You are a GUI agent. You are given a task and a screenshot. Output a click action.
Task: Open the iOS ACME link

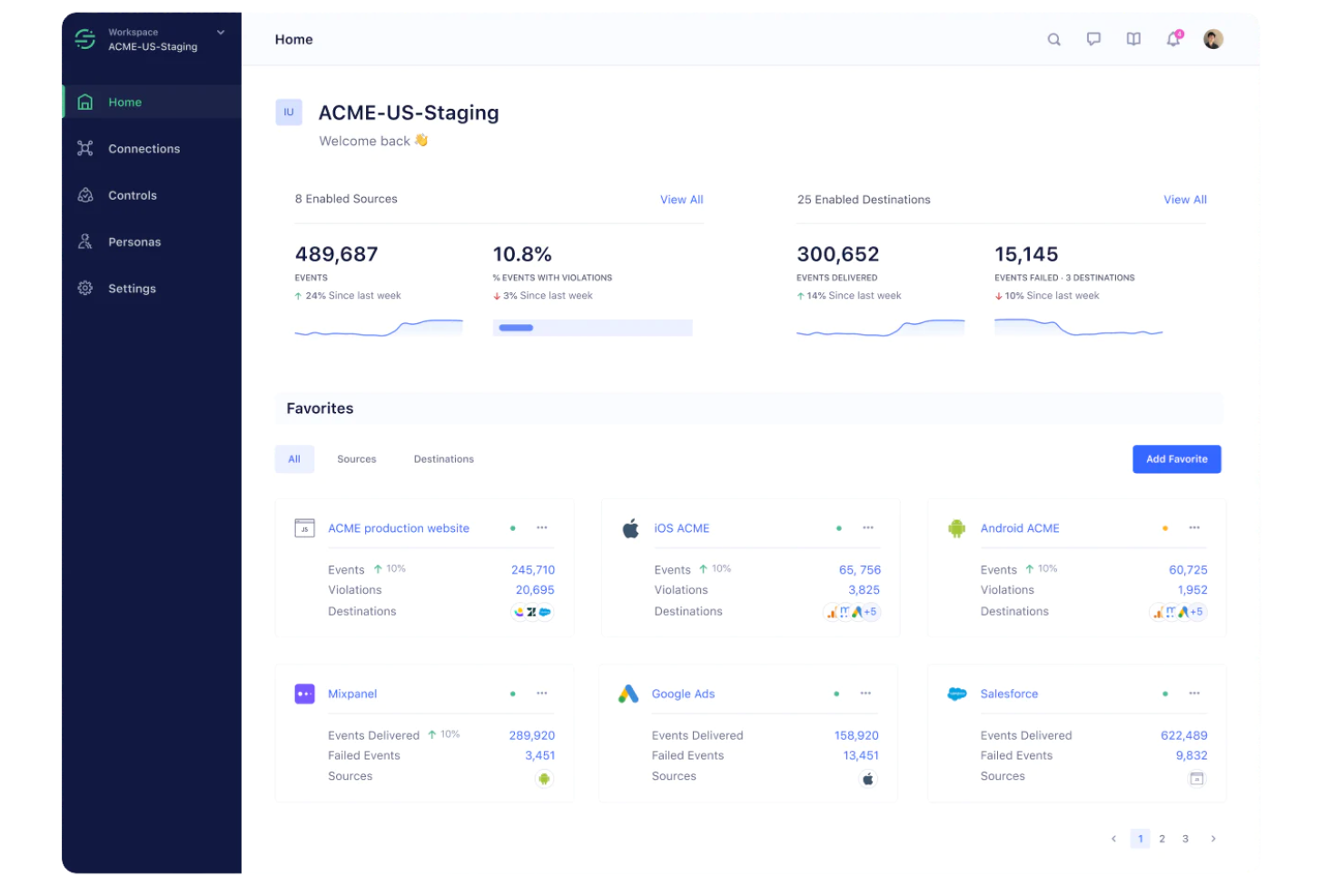click(x=681, y=528)
